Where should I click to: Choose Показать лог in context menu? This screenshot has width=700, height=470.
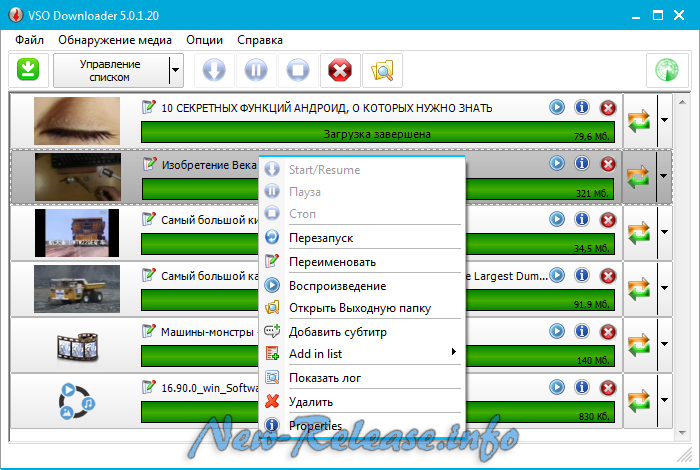click(x=362, y=378)
